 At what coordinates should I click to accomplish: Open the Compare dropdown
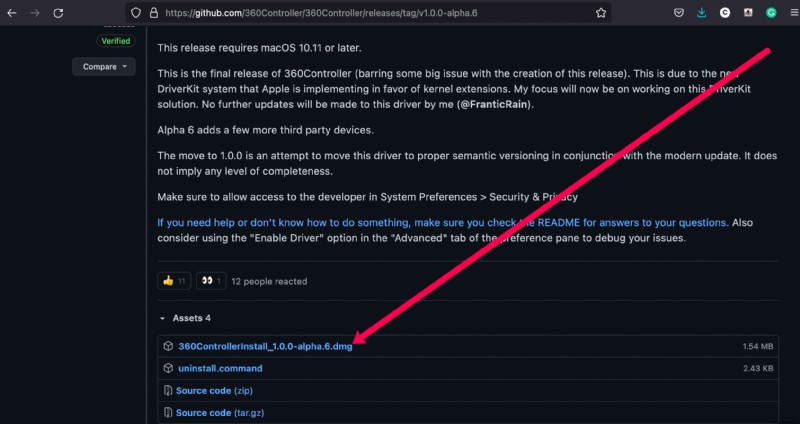coord(104,67)
